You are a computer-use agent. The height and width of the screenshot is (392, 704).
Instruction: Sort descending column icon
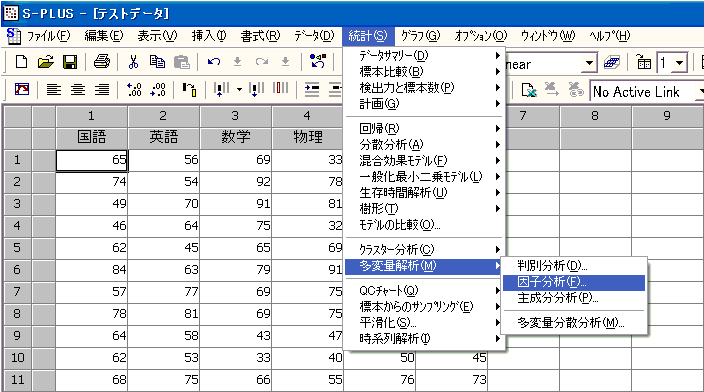click(256, 89)
